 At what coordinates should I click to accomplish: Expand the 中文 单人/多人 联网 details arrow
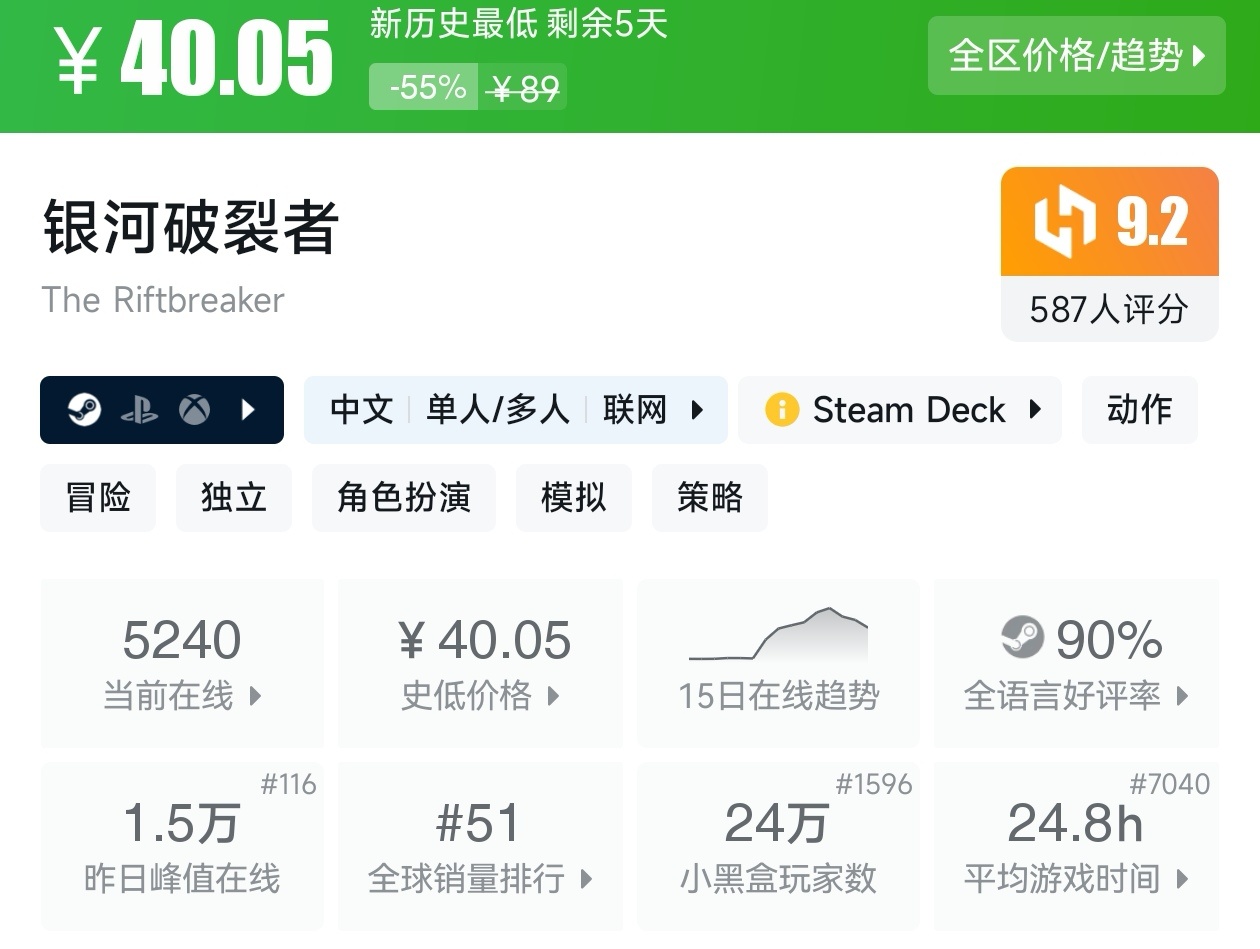(697, 410)
